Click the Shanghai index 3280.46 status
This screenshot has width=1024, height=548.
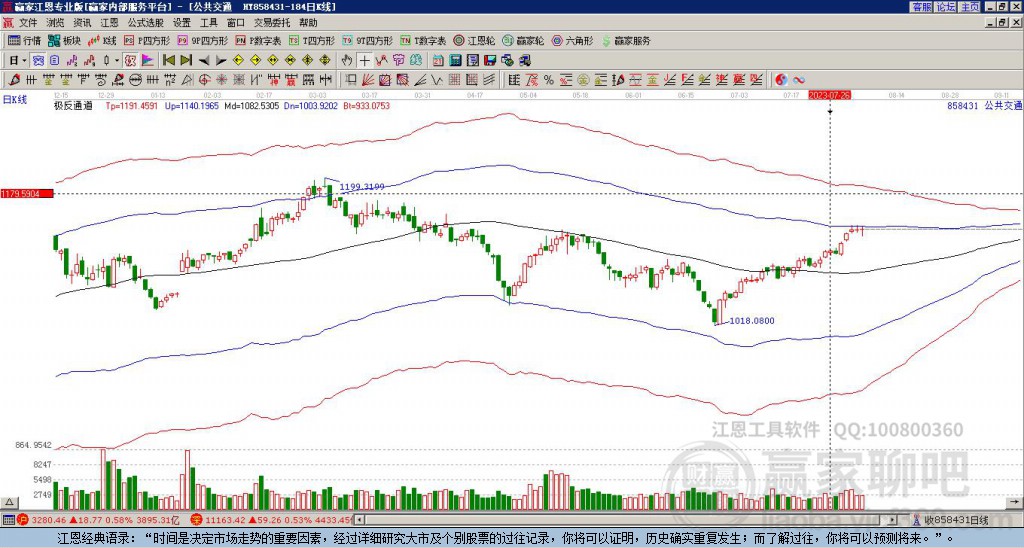98,520
